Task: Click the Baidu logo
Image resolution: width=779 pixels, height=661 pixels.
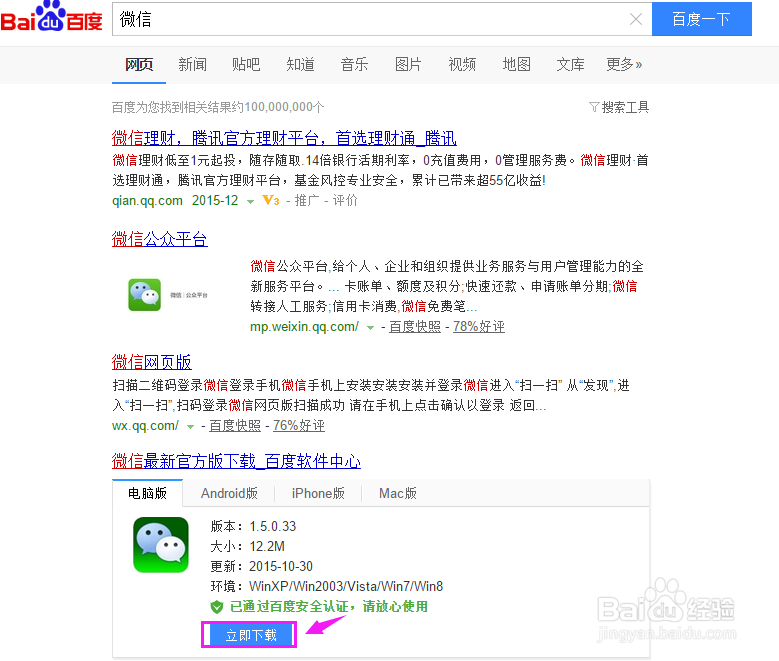Action: (x=52, y=17)
